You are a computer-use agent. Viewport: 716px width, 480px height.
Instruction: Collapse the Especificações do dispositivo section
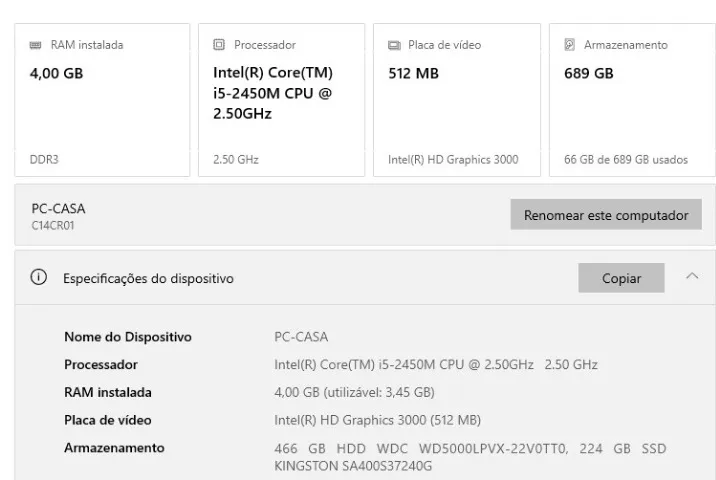tap(692, 276)
